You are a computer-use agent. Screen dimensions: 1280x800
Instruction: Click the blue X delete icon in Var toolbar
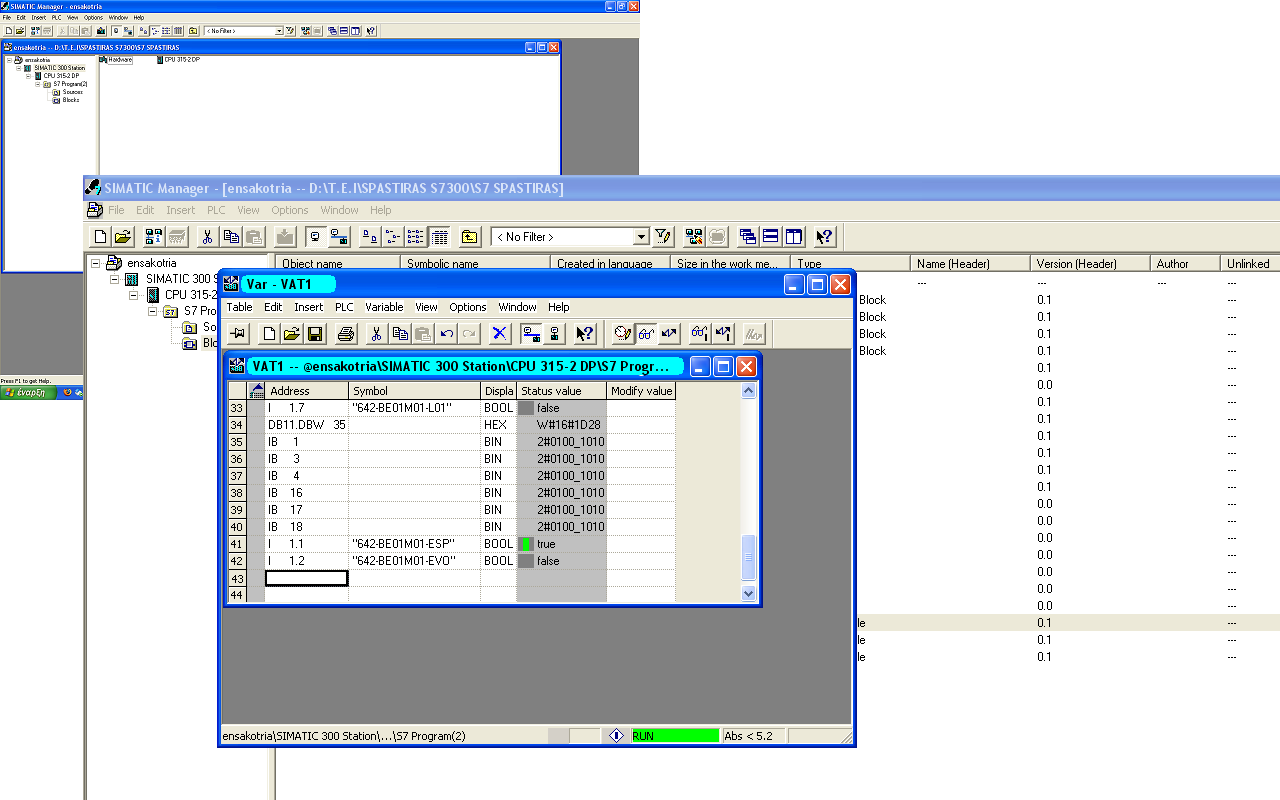click(x=500, y=333)
